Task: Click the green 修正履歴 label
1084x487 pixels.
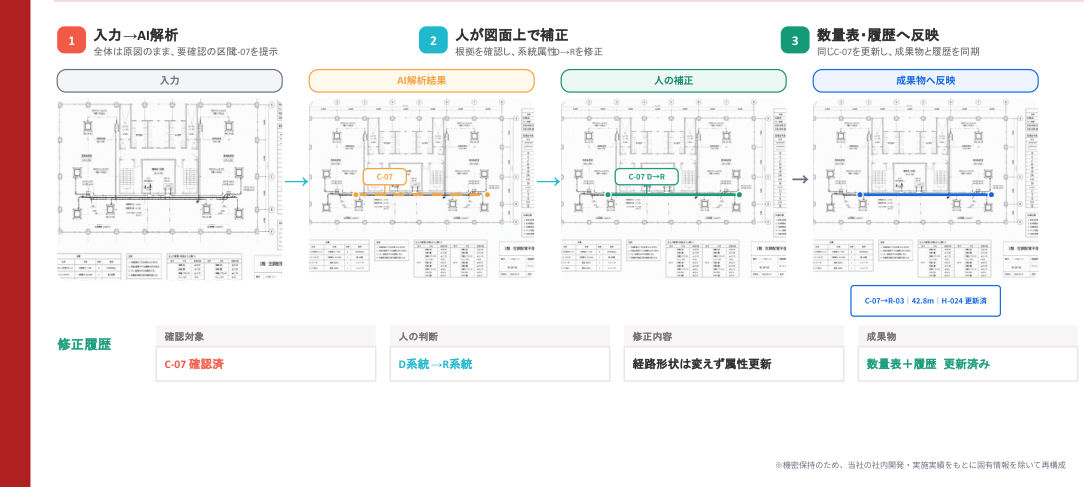Action: (84, 344)
